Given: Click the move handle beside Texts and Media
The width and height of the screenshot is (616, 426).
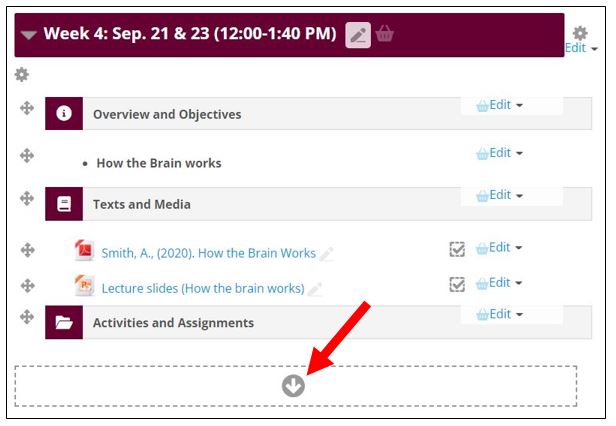Looking at the screenshot, I should 27,198.
